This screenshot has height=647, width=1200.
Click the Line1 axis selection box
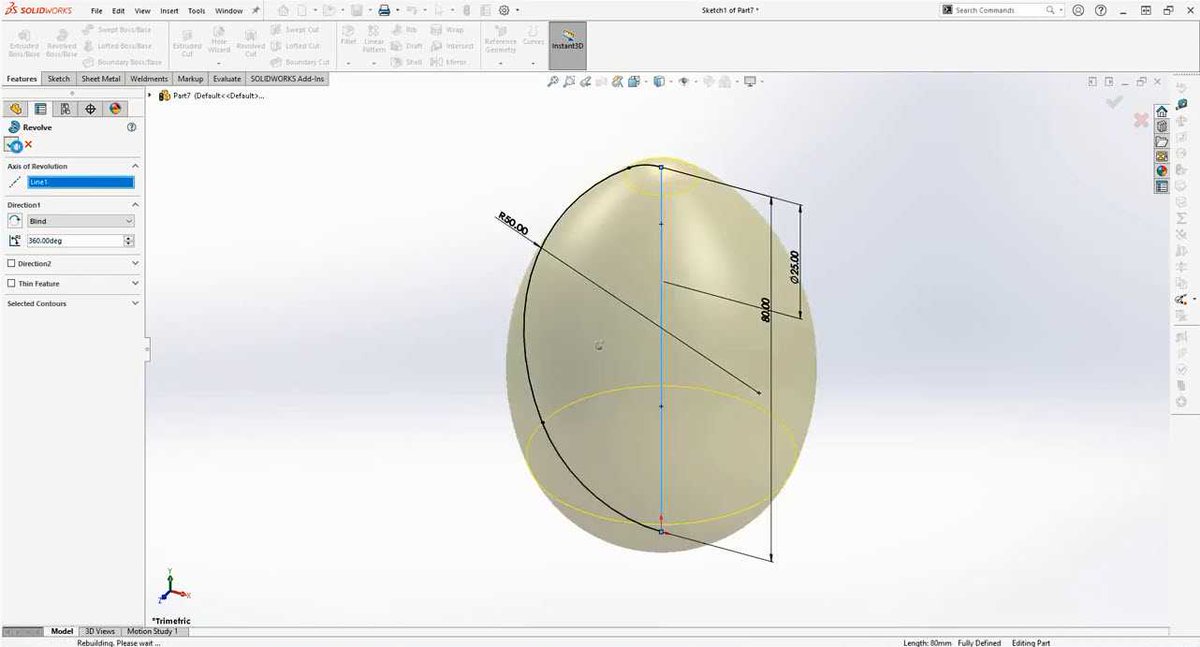(x=81, y=182)
